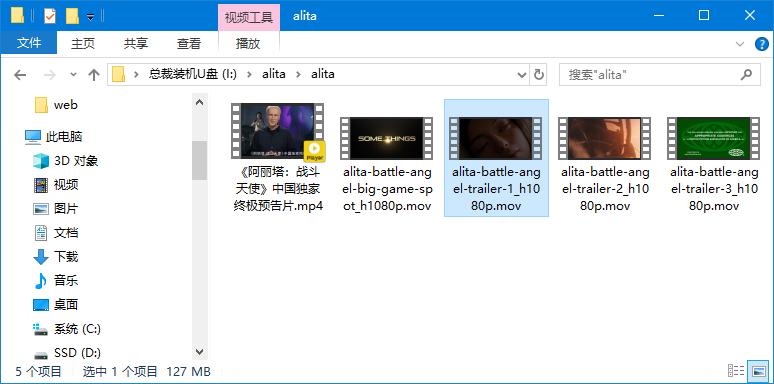Image resolution: width=774 pixels, height=384 pixels.
Task: Click the folder icon in title bar
Action: tap(17, 16)
